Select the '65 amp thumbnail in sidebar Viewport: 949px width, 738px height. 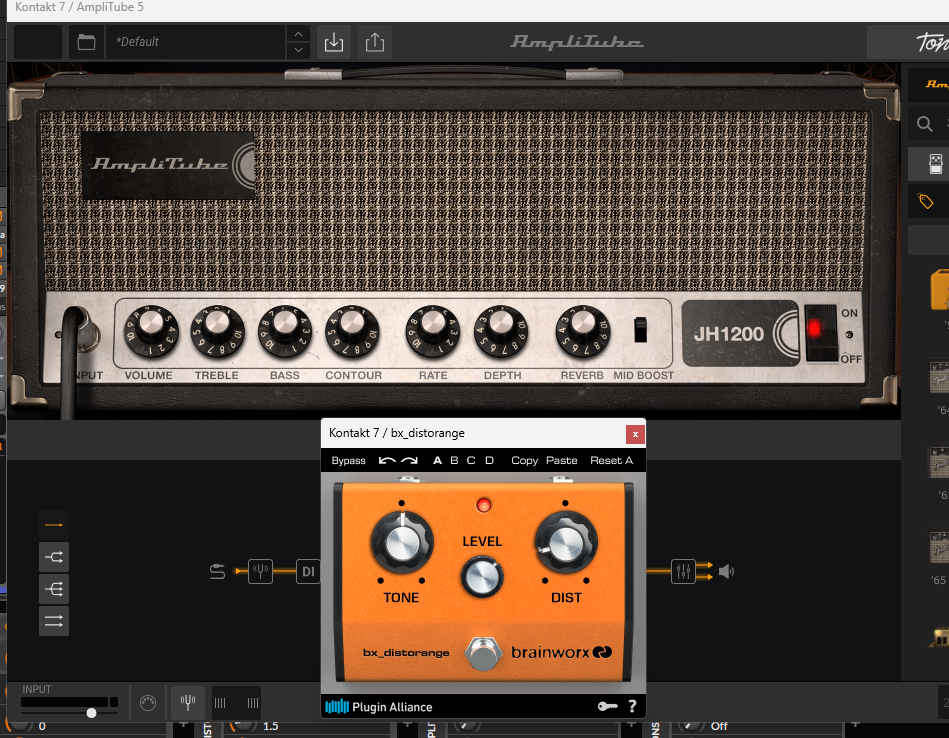(939, 547)
